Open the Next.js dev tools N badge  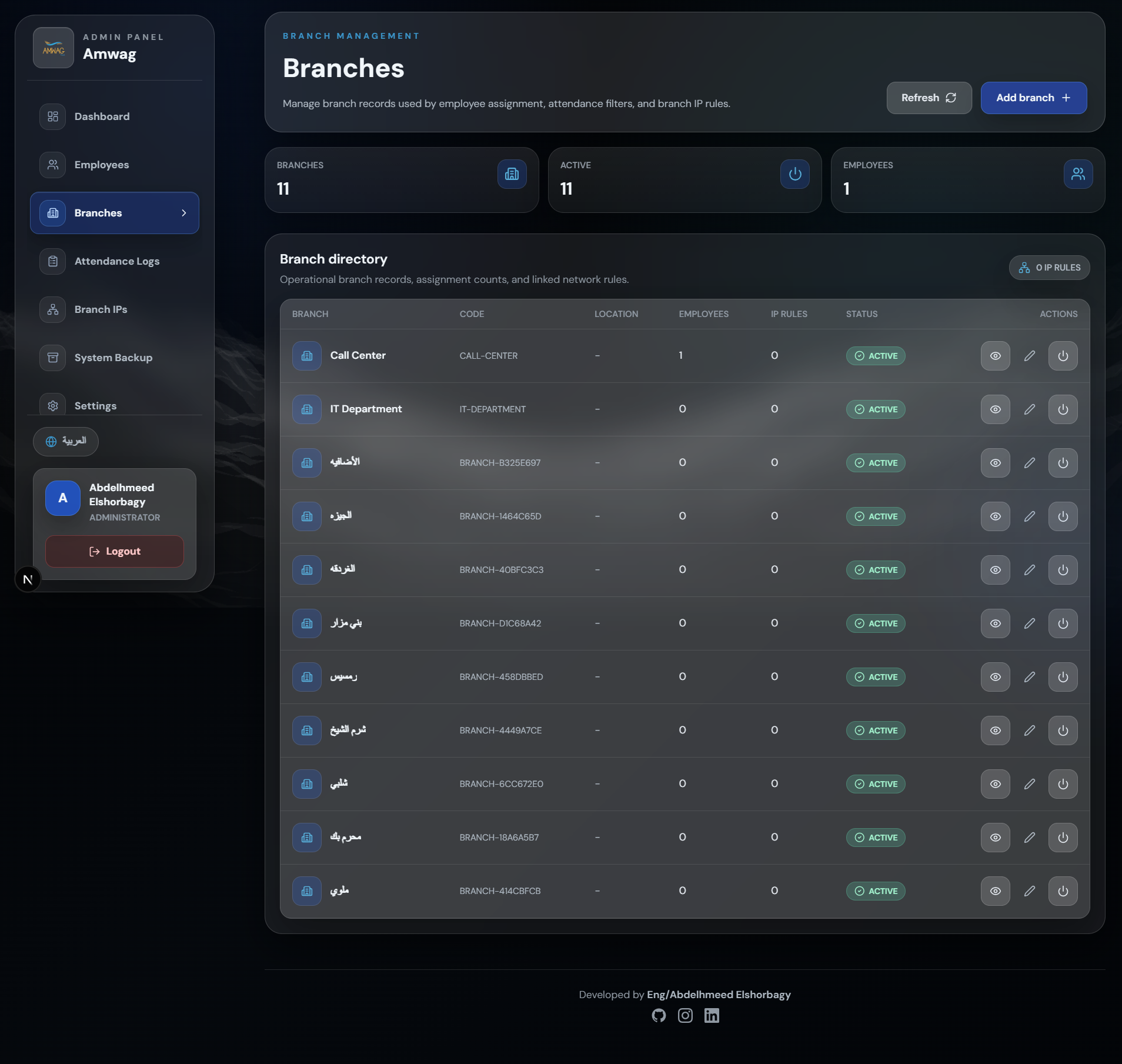pos(28,579)
